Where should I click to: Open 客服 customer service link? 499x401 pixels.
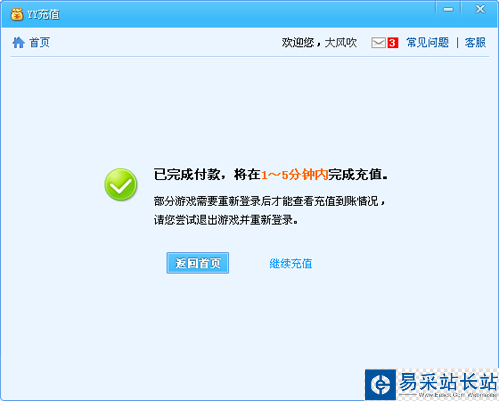pyautogui.click(x=475, y=43)
